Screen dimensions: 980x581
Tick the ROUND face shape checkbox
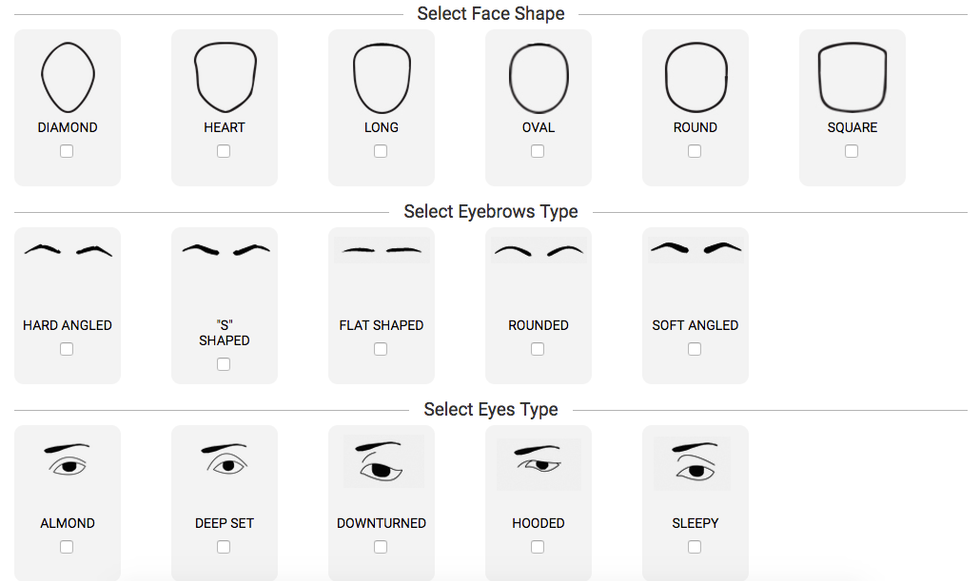[x=695, y=151]
